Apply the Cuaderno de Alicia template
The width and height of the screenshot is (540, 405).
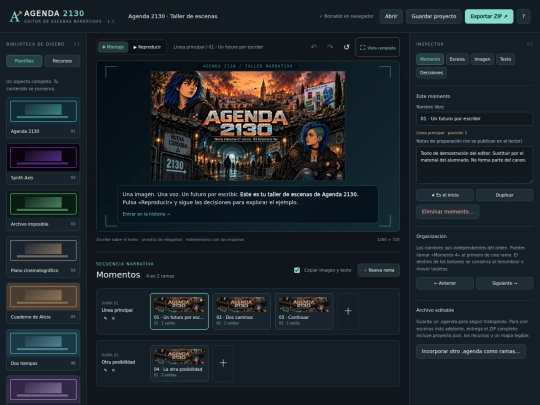pos(43,303)
